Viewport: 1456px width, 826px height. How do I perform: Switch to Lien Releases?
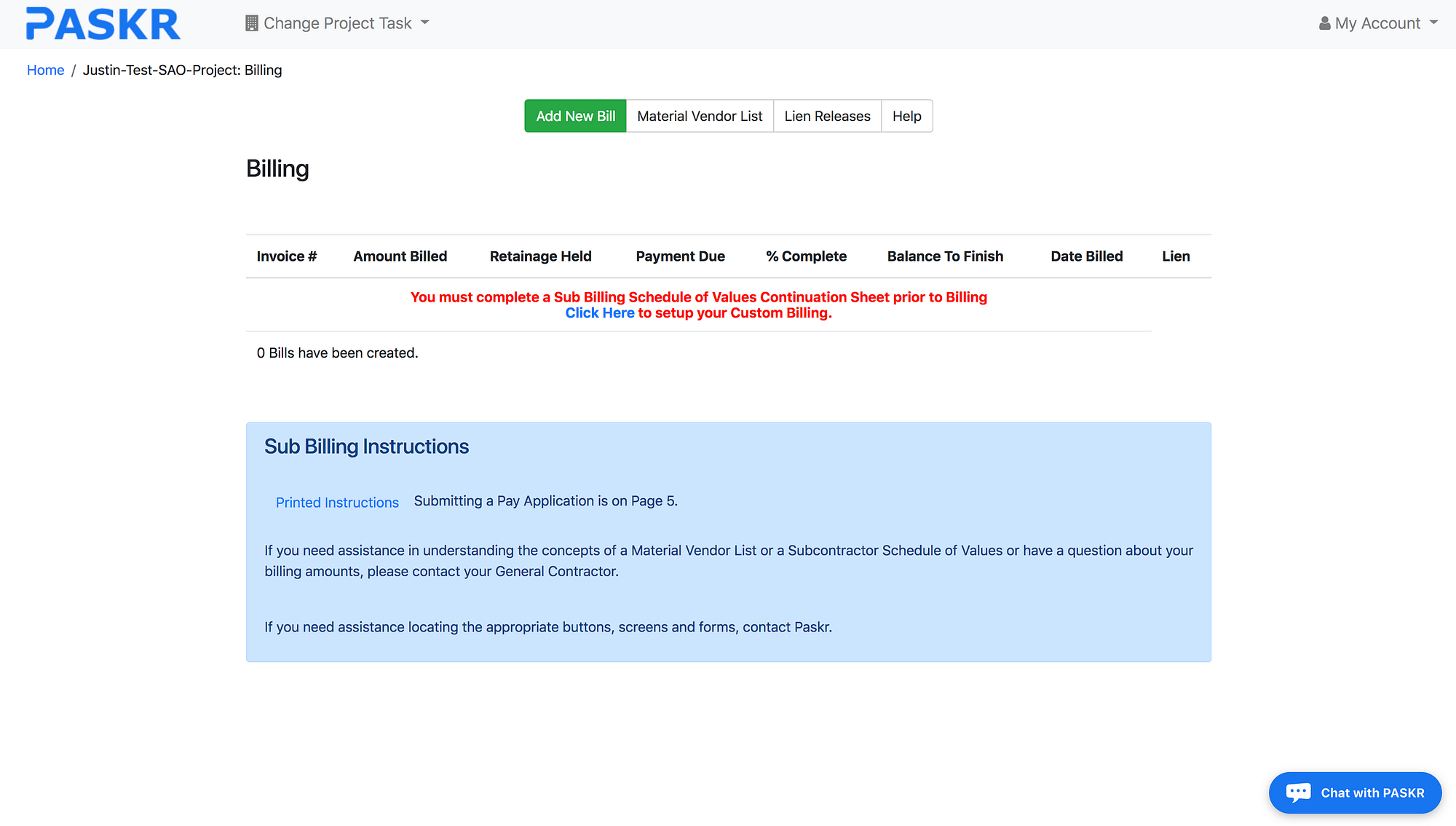point(827,116)
